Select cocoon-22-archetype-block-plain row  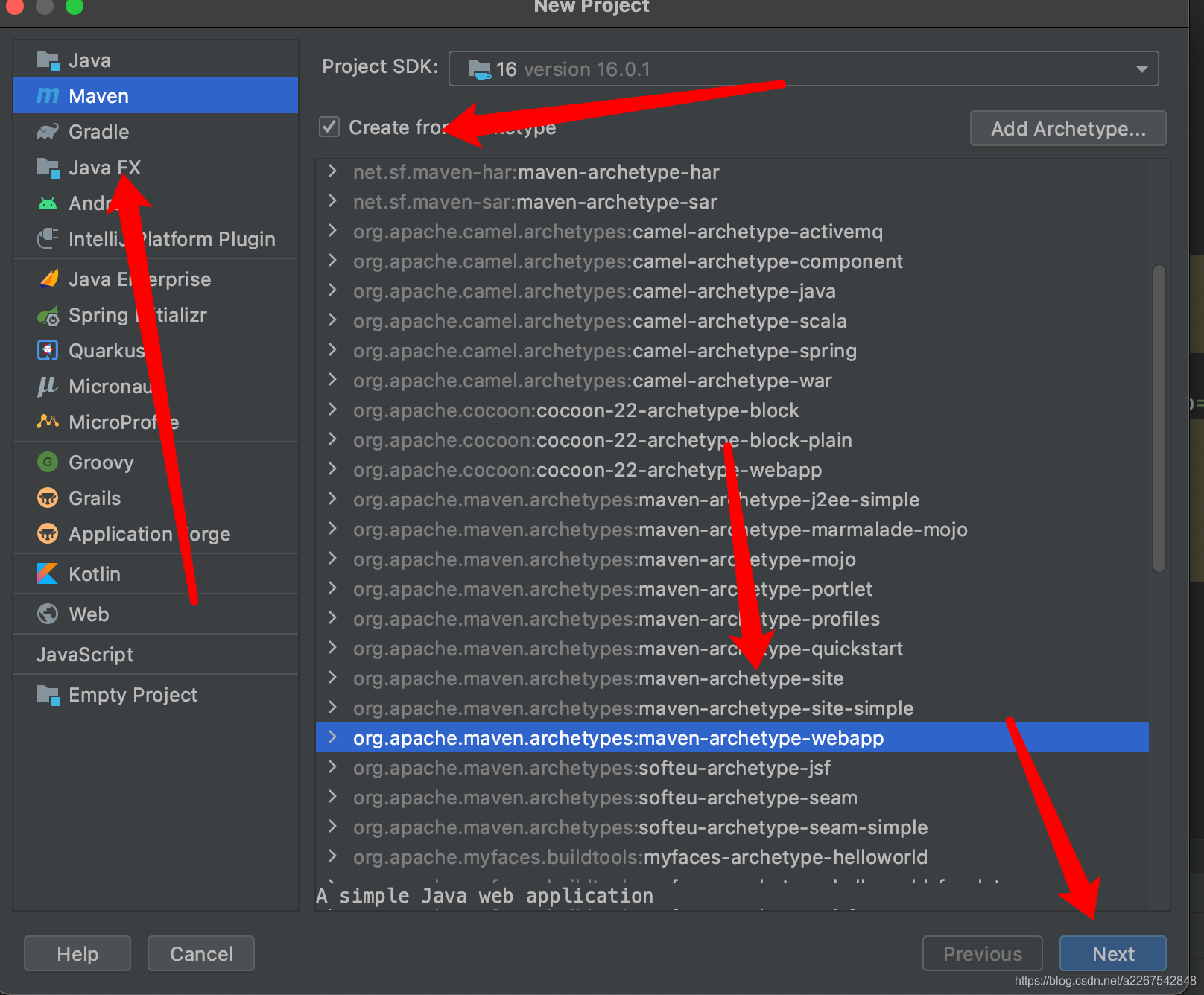pos(732,440)
